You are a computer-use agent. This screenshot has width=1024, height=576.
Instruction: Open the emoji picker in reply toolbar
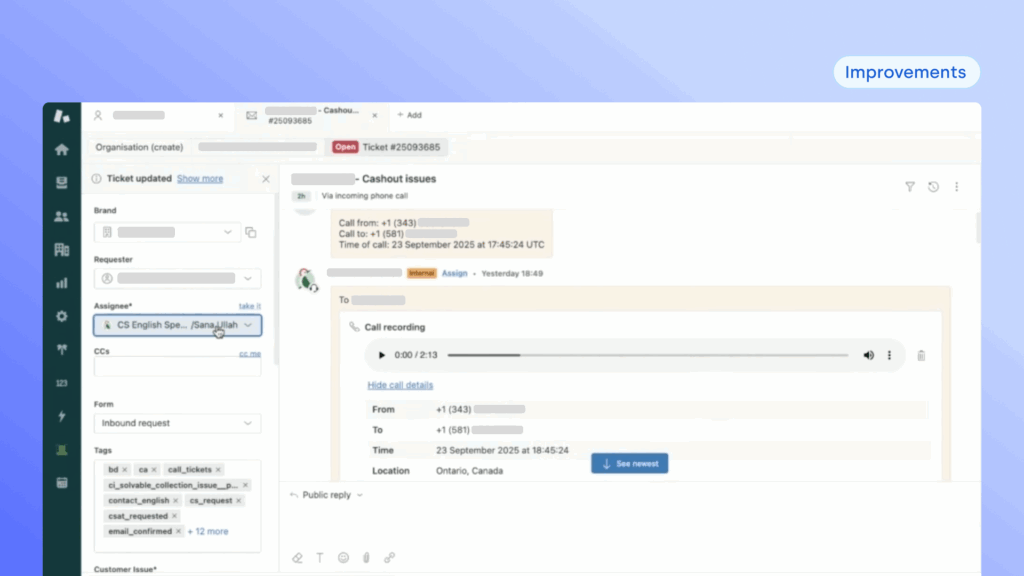click(x=343, y=558)
